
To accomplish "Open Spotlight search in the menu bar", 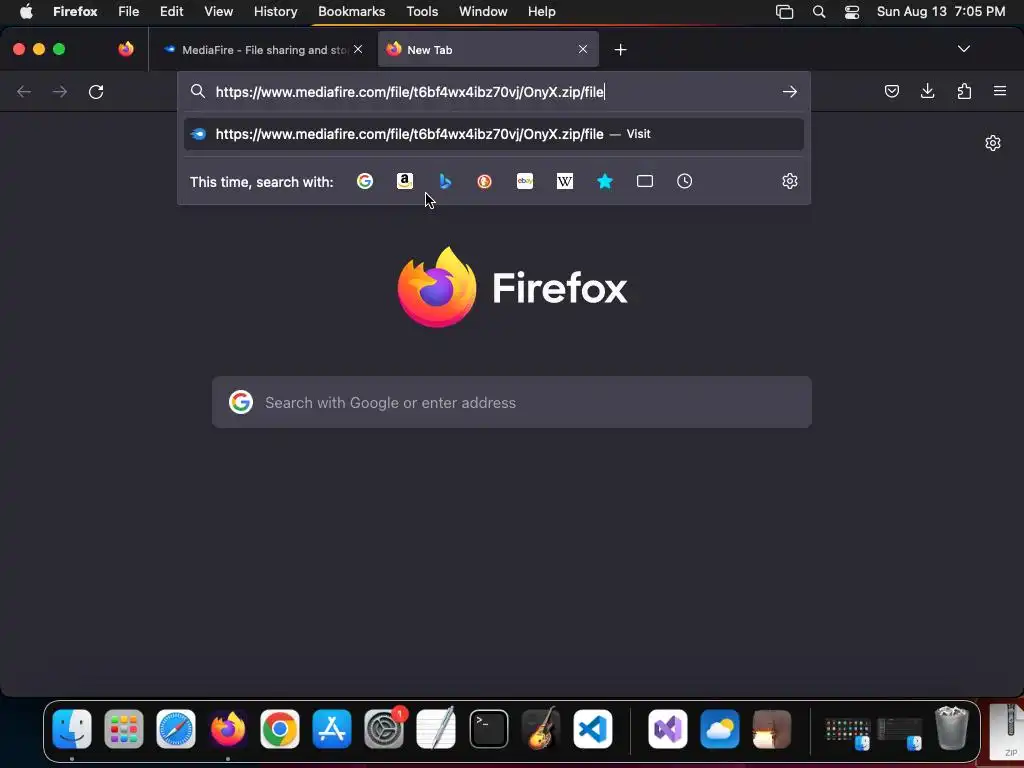I will [x=819, y=12].
